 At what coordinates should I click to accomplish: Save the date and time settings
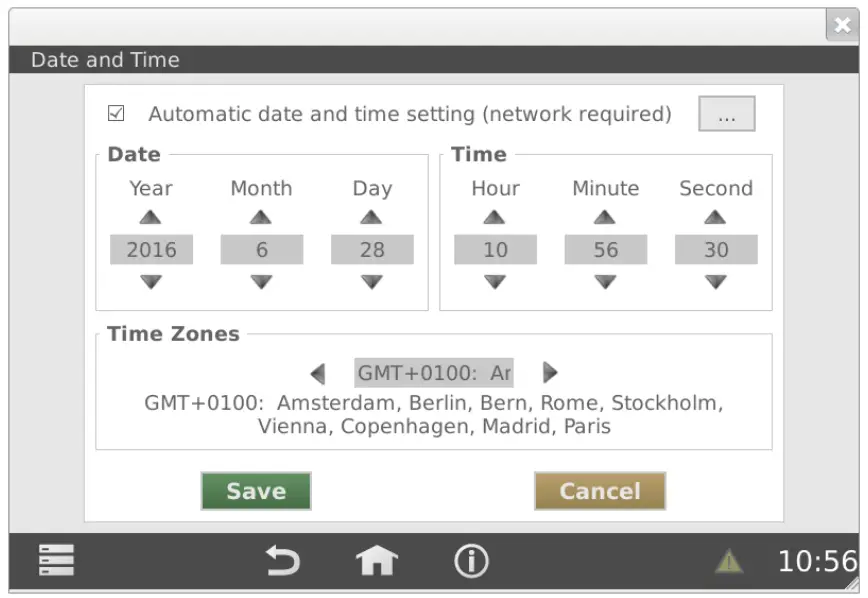click(256, 491)
